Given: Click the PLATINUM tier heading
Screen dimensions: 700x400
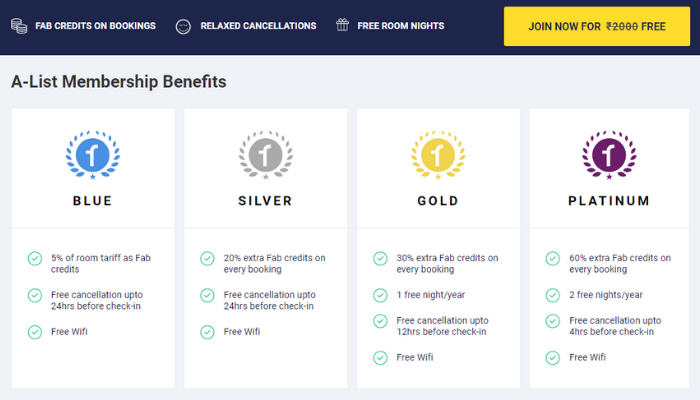Looking at the screenshot, I should tap(609, 201).
